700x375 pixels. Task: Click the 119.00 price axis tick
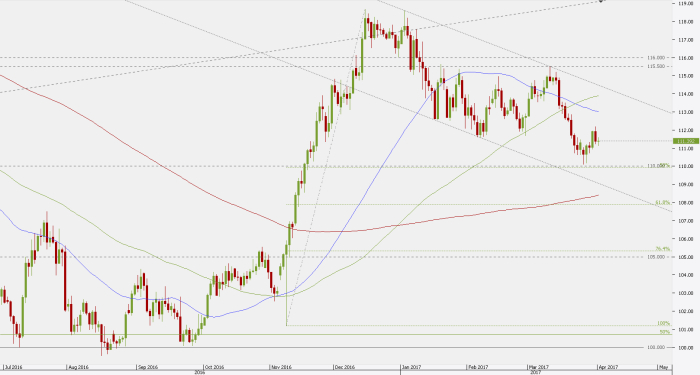click(x=685, y=3)
